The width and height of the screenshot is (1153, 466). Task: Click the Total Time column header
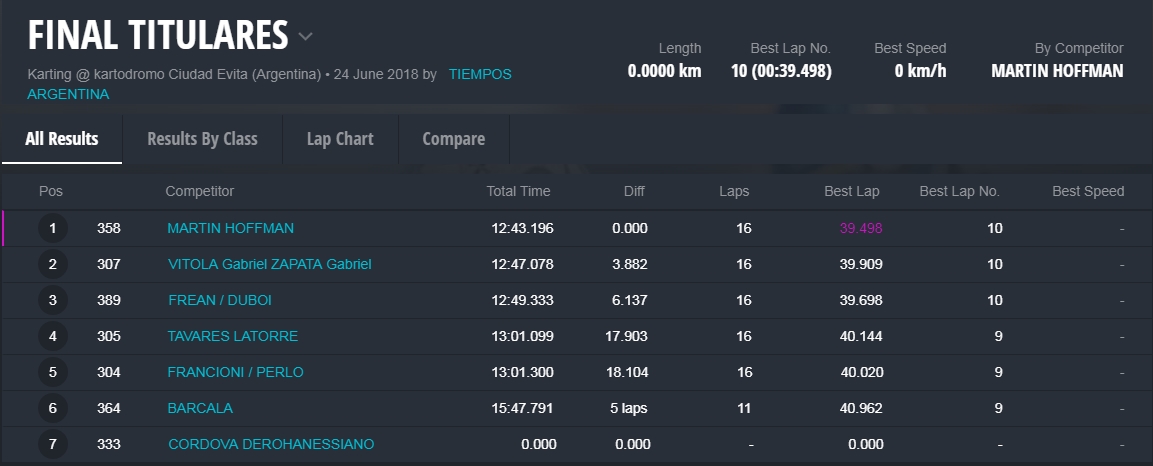tap(518, 191)
